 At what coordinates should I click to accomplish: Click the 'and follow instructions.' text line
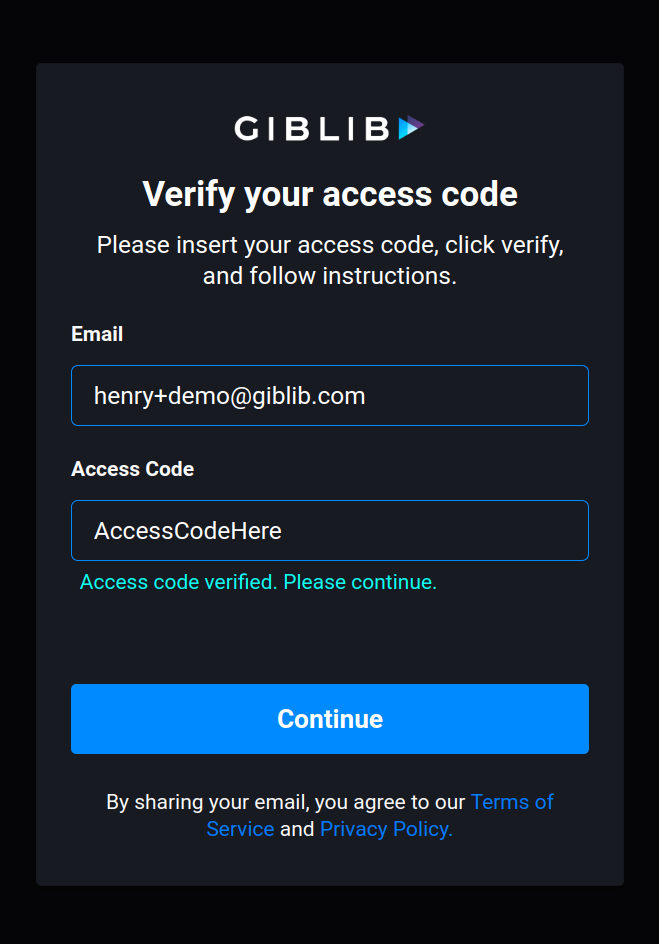tap(330, 275)
